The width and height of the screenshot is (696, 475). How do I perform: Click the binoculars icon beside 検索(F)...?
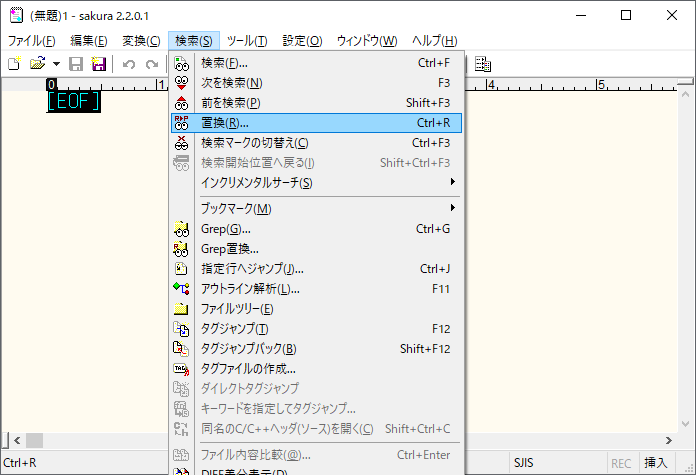pos(182,63)
